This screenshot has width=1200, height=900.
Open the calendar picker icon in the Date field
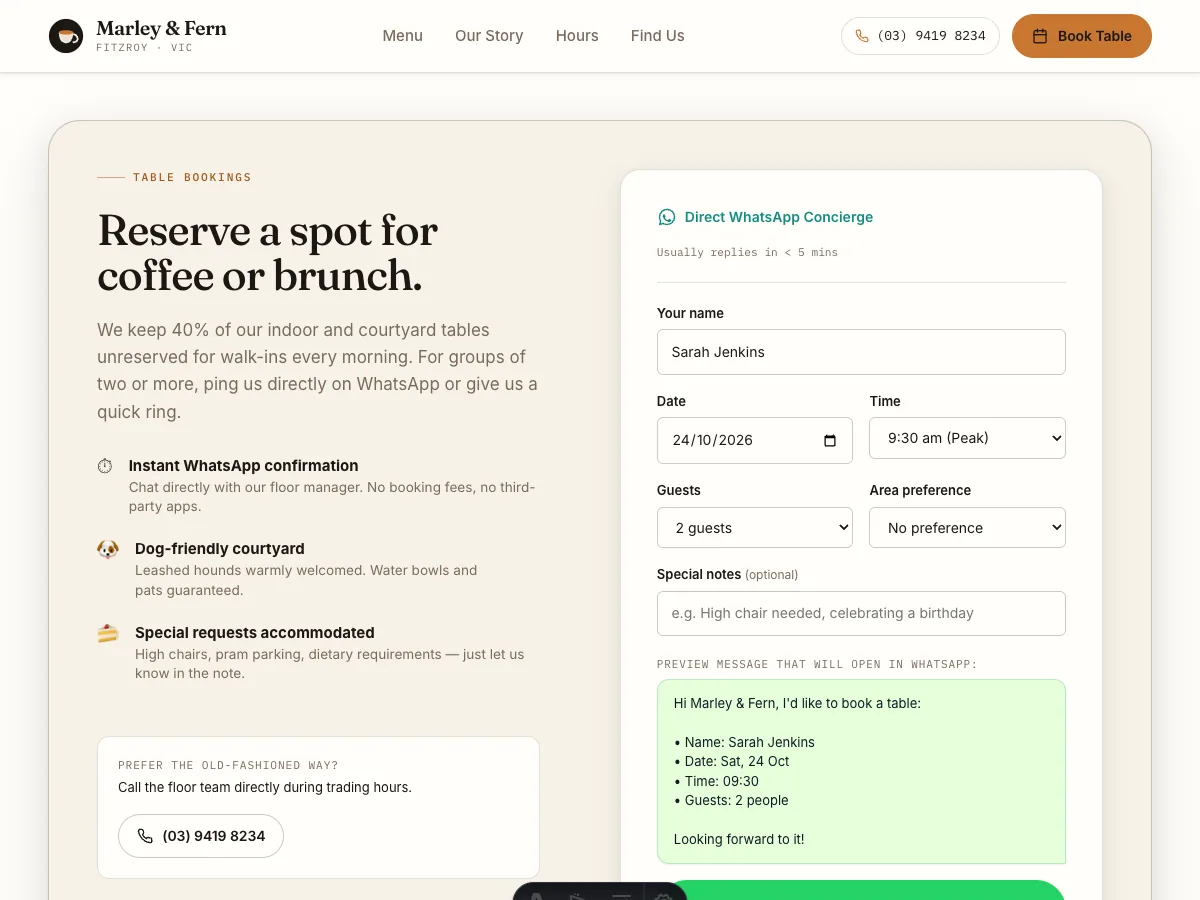(x=829, y=441)
